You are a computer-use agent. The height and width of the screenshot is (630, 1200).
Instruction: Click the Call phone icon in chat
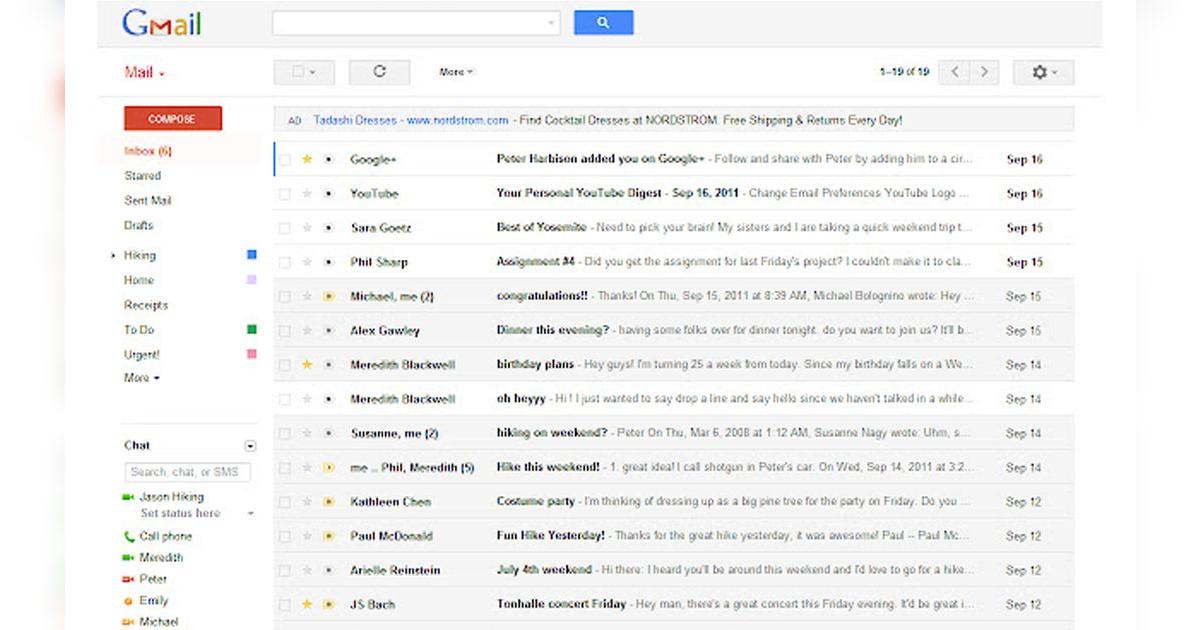[128, 536]
